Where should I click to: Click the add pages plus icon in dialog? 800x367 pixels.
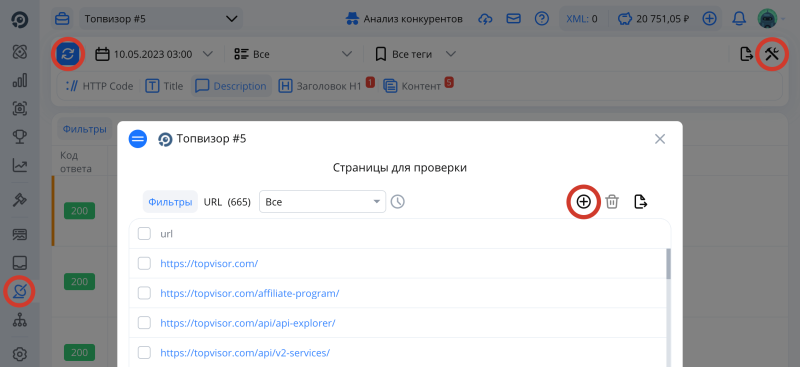(583, 202)
